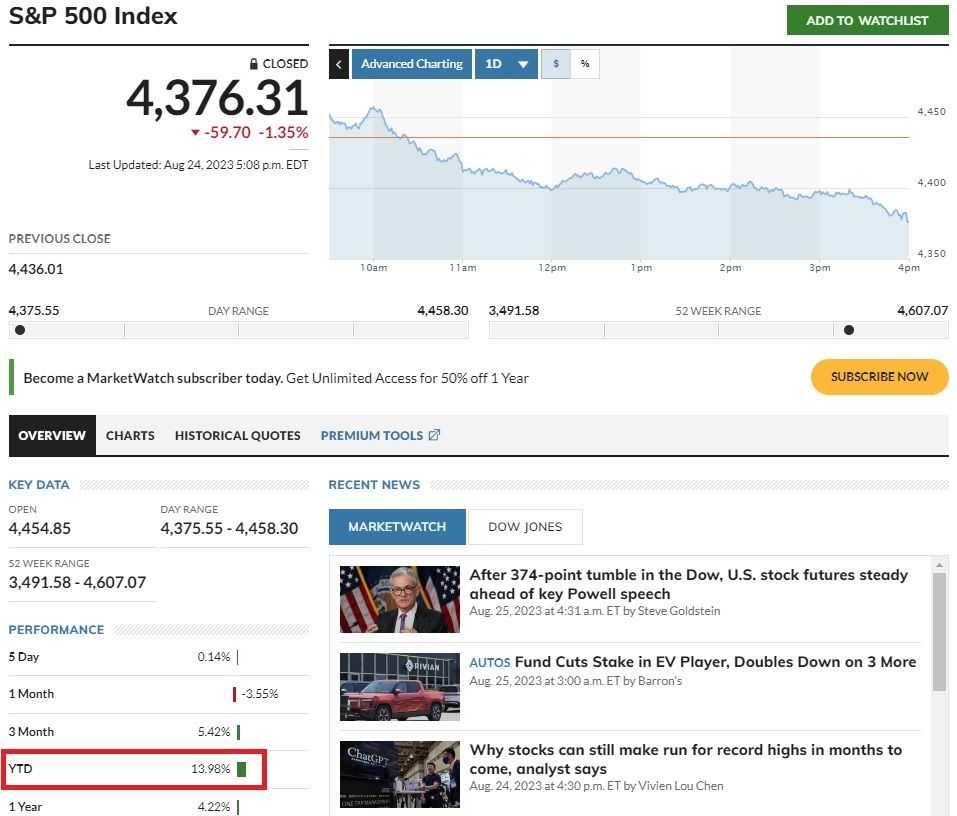Click the scroll-up arrow on the news scrollbar
Viewport: 957px width, 816px height.
[x=939, y=564]
